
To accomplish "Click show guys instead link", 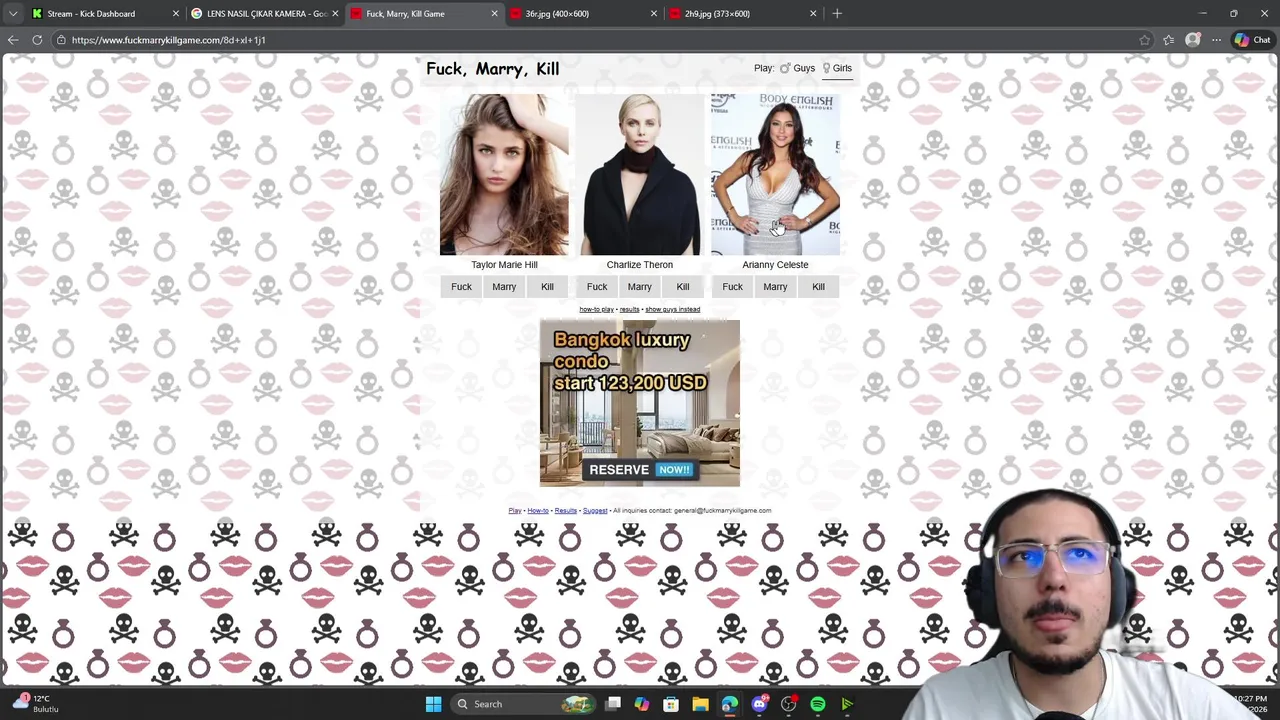I will pyautogui.click(x=673, y=309).
